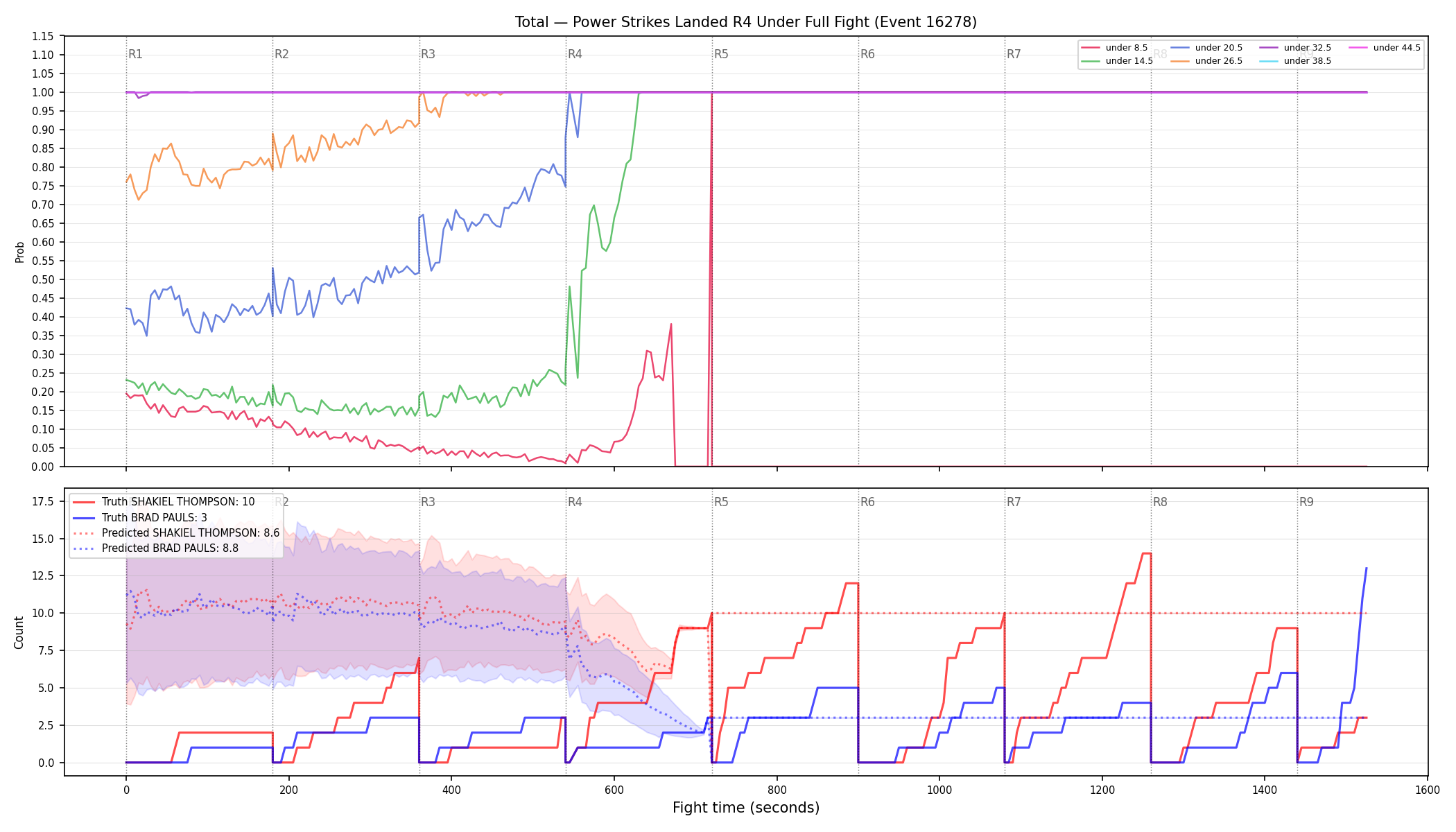Click the '0.00' tick on Prob axis

tap(43, 467)
